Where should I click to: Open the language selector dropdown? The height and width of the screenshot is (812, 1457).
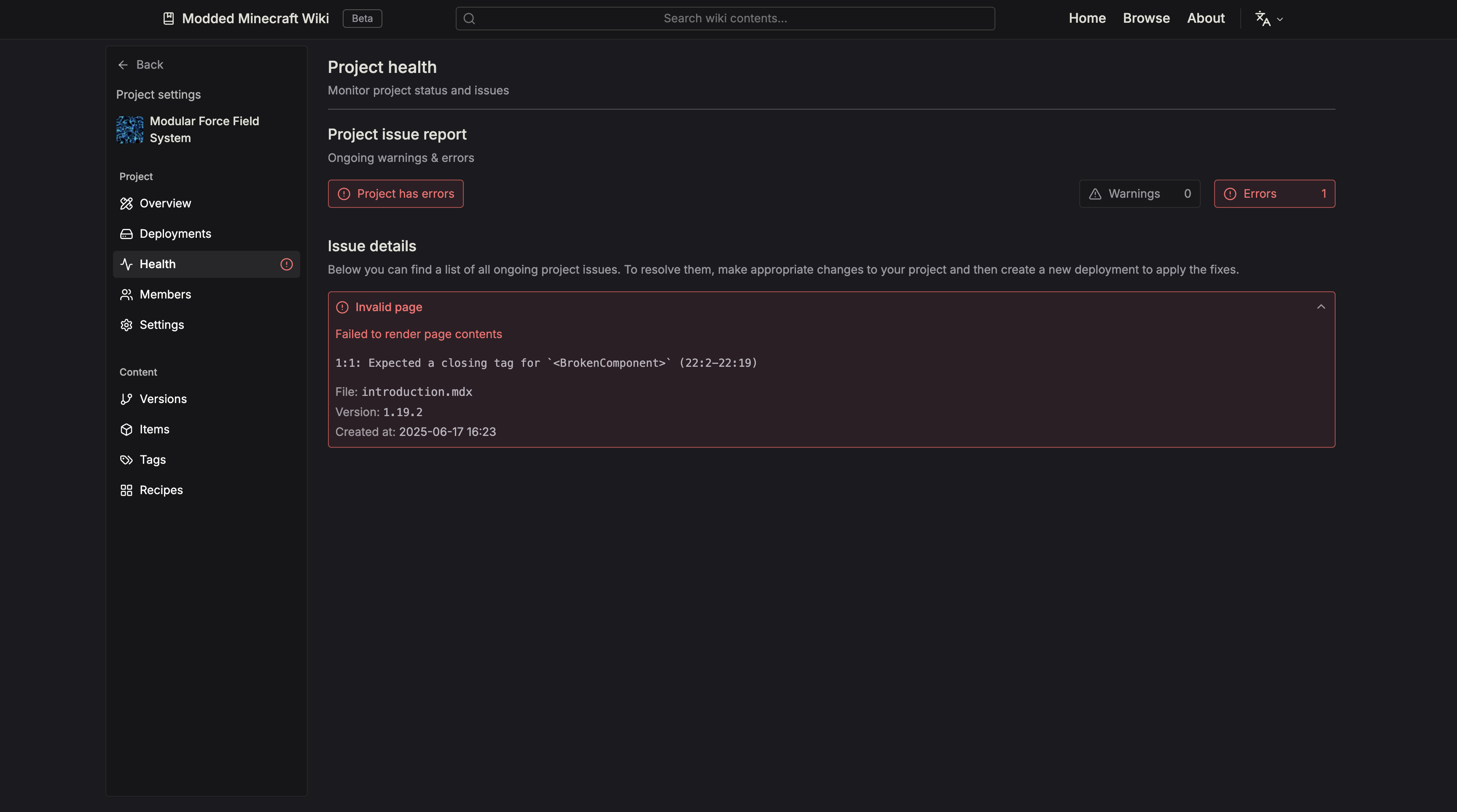click(1268, 18)
